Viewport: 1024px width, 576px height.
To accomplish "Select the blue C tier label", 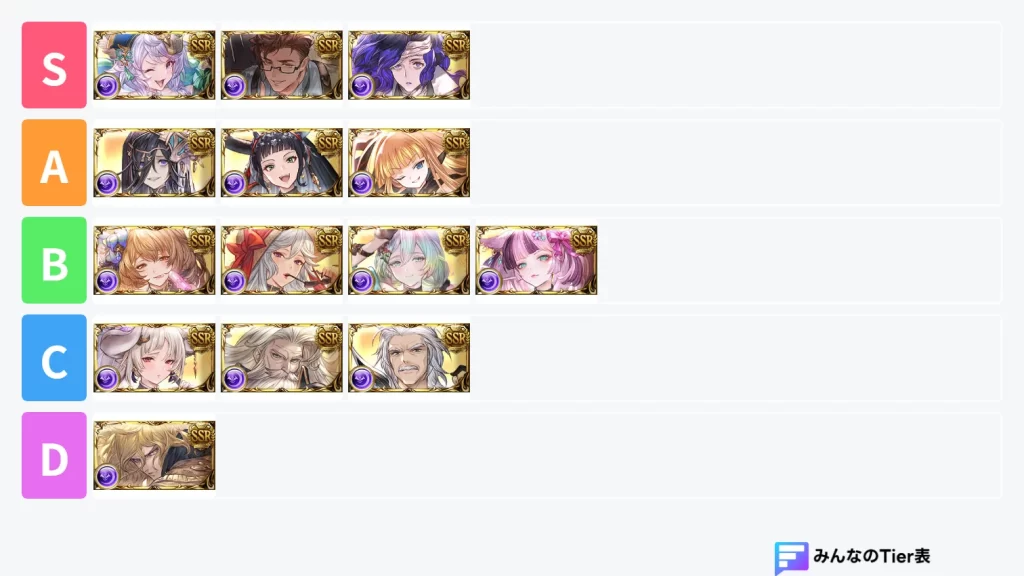I will [54, 358].
